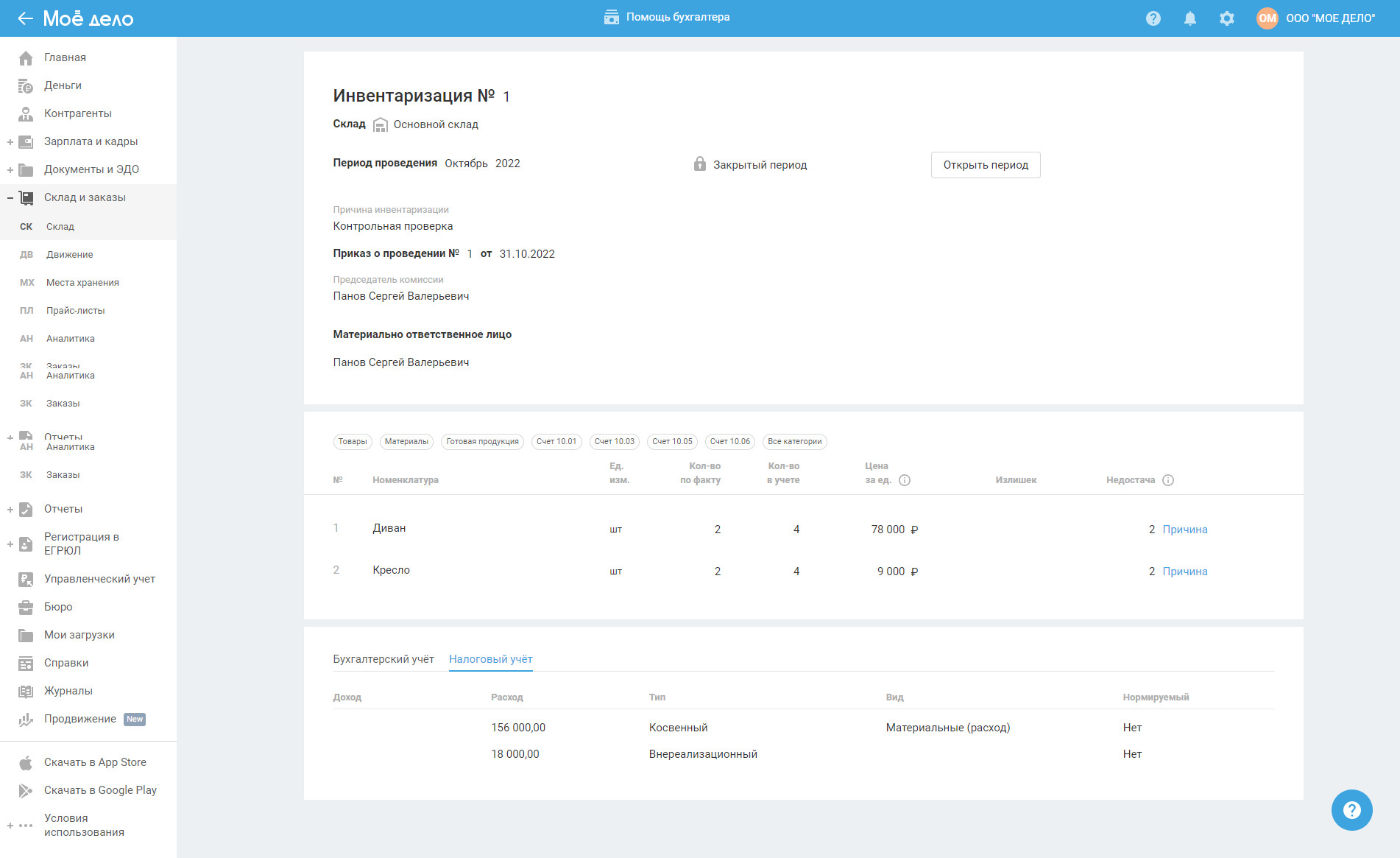Screen dimensions: 1400x858
Task: Expand the Зарплата и кадры section
Action: pyautogui.click(x=10, y=142)
